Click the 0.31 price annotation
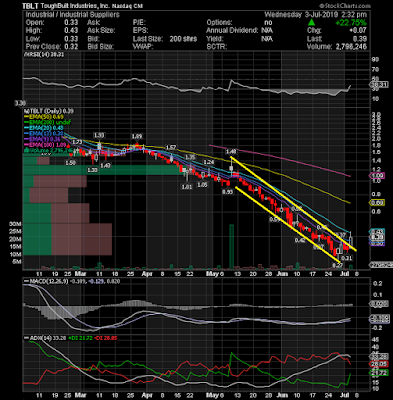Image resolution: width=393 pixels, height=400 pixels. coord(347,258)
